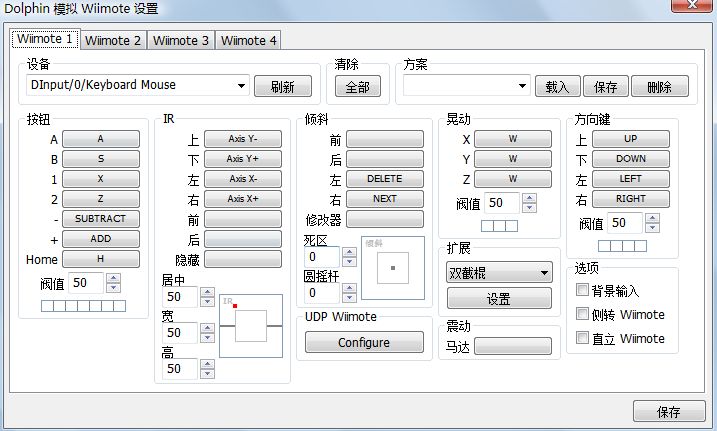Switch to the Wiimote 2 tab
Viewport: 717px width, 431px height.
pos(113,40)
